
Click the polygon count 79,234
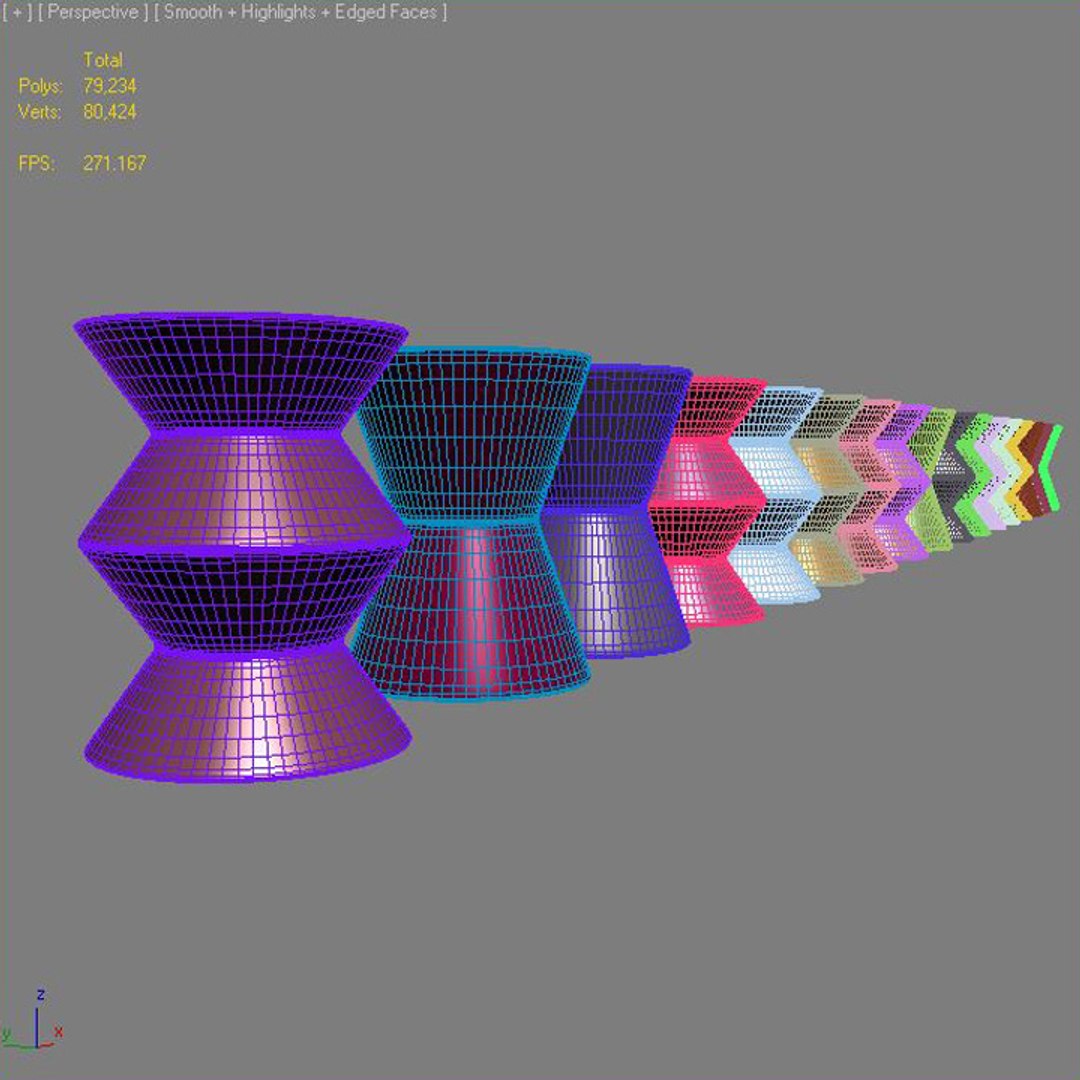(x=110, y=86)
